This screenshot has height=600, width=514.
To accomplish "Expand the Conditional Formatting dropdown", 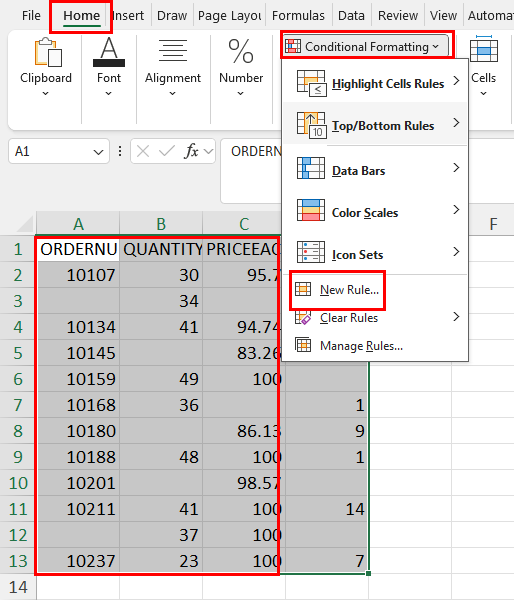I will (366, 47).
